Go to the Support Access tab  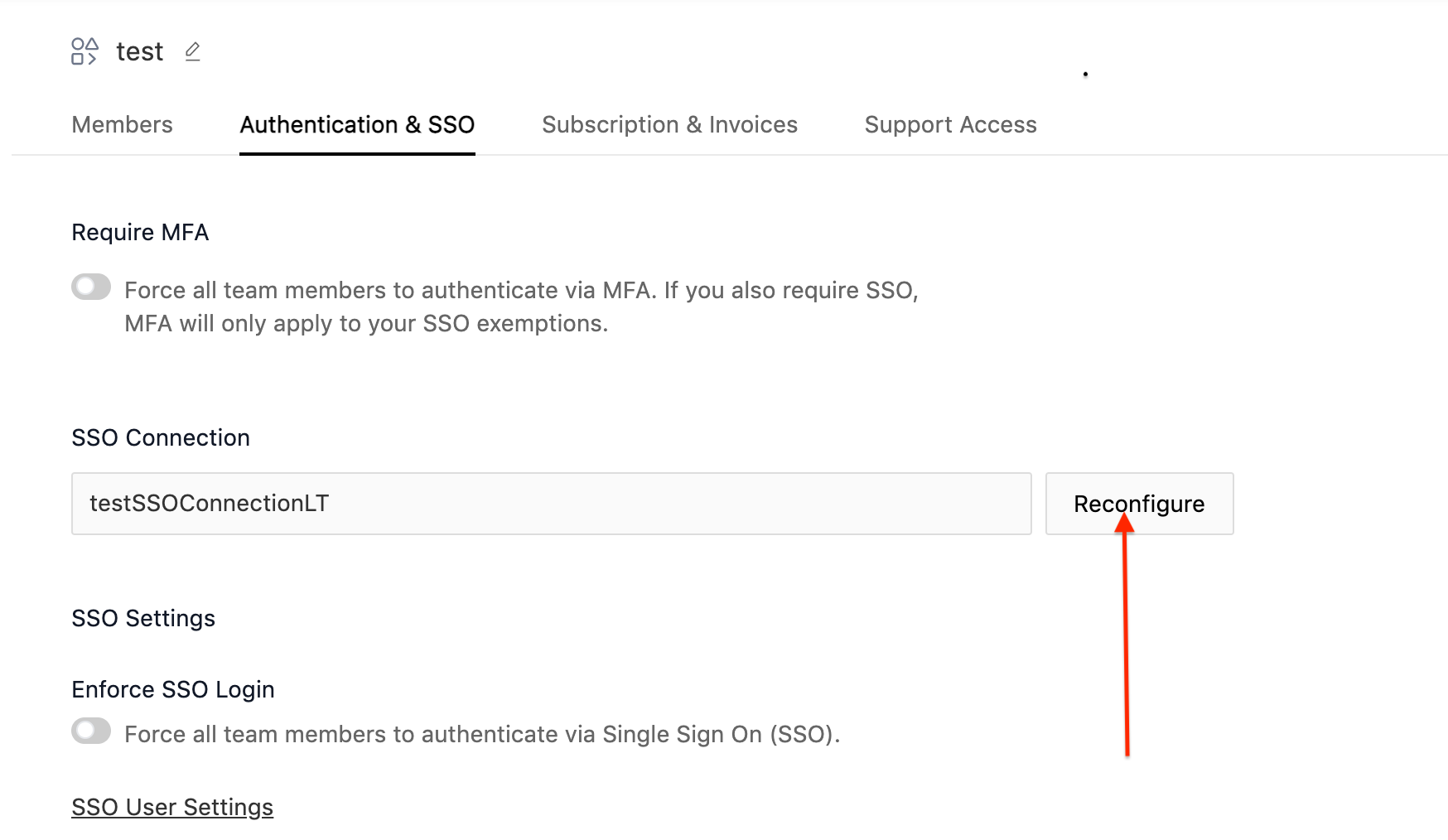(x=950, y=125)
